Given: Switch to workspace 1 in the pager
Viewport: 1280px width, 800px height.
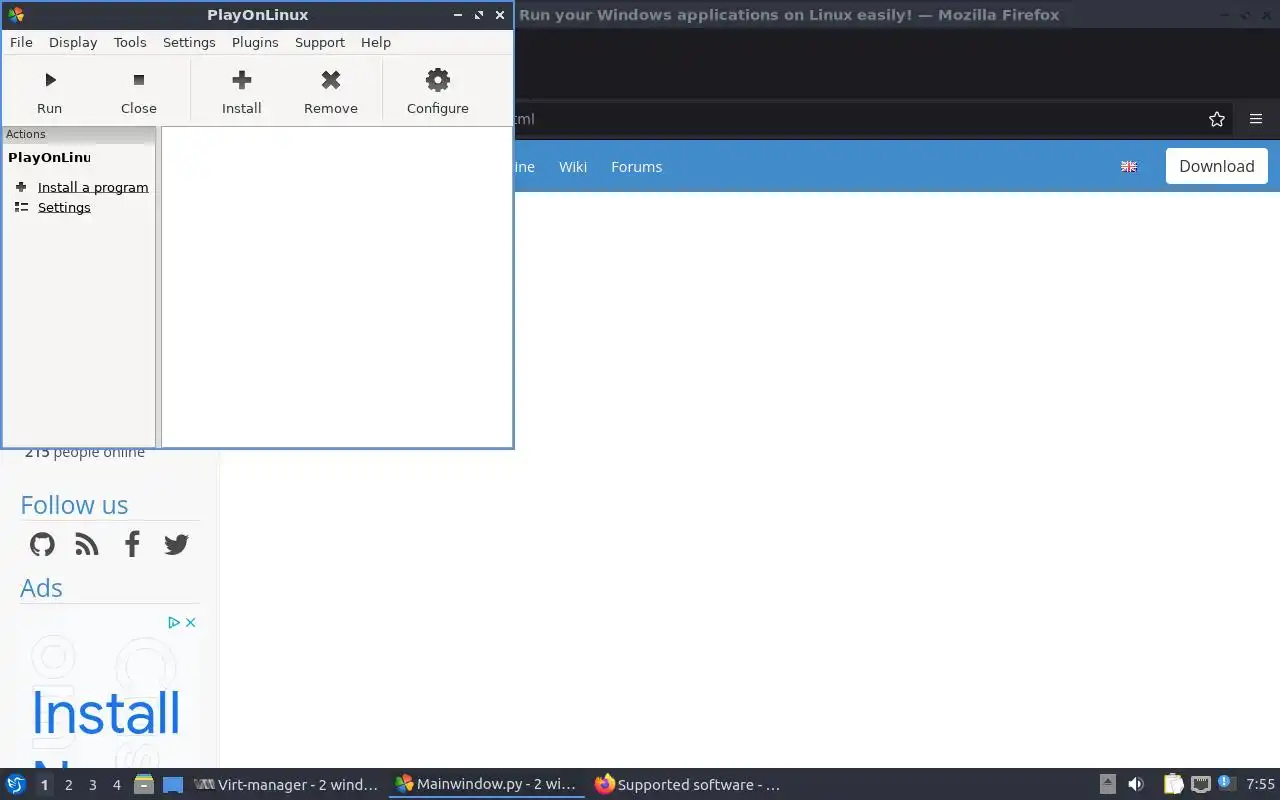Looking at the screenshot, I should (x=44, y=785).
